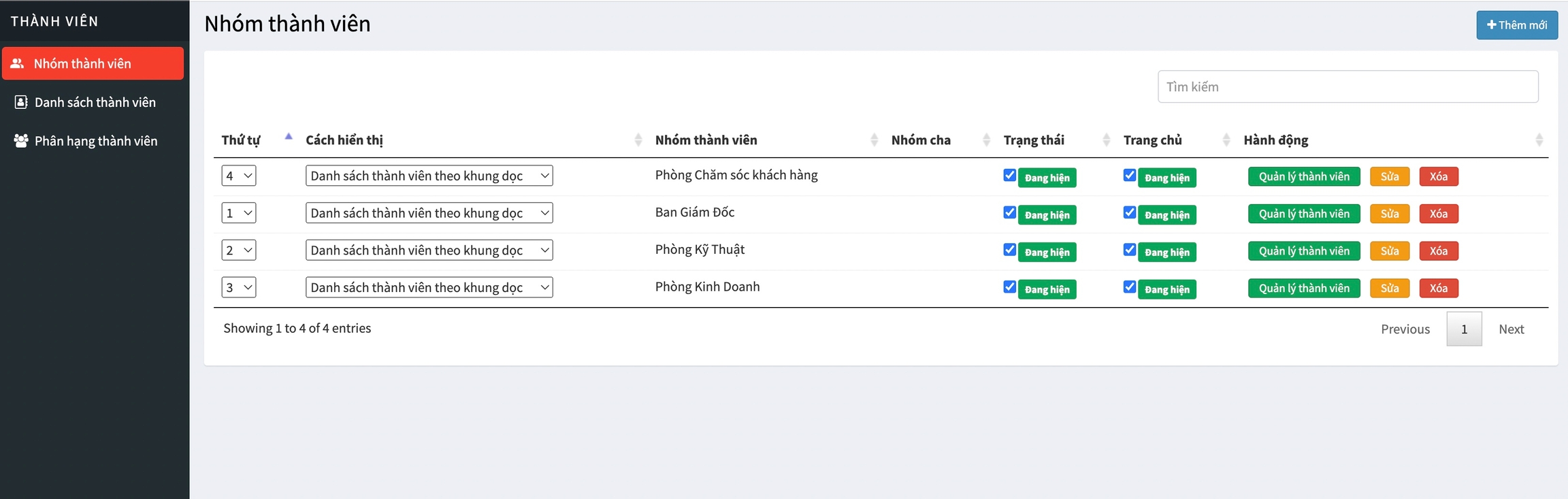Image resolution: width=1568 pixels, height=499 pixels.
Task: Open display mode dropdown for Ban Giám Đốc
Action: (429, 213)
